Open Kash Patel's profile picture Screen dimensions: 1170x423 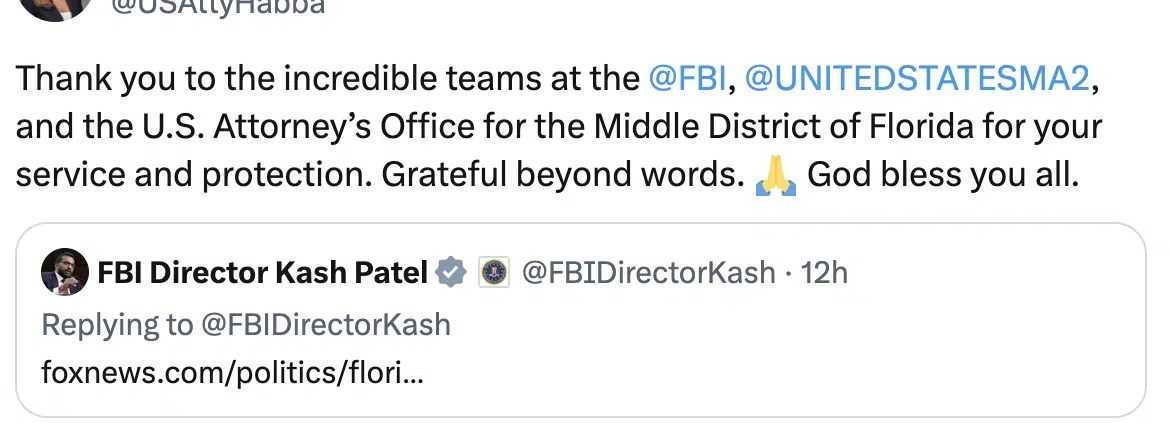65,272
